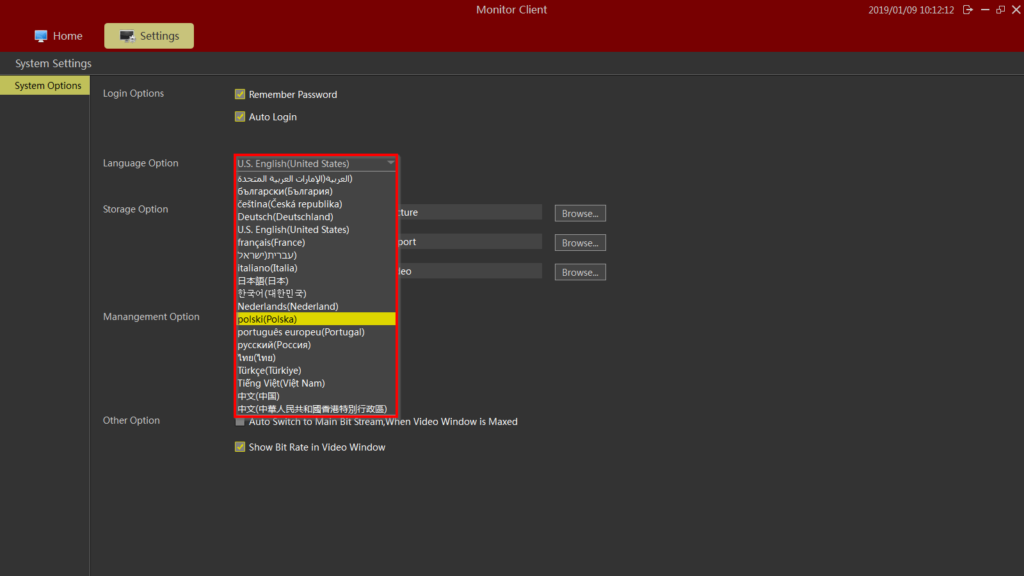This screenshot has height=576, width=1024.
Task: Click the bottom Browse button
Action: coord(580,271)
